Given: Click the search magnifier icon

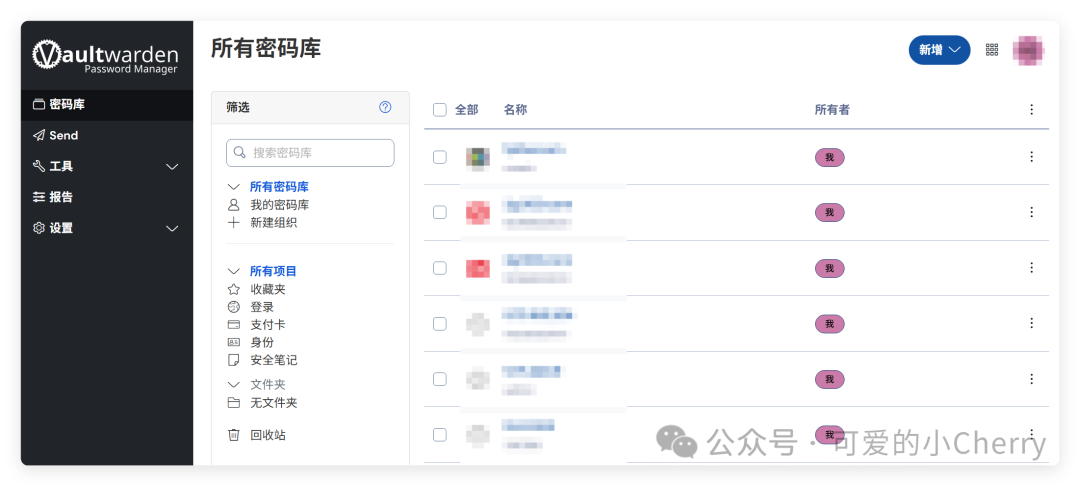Looking at the screenshot, I should (x=240, y=152).
